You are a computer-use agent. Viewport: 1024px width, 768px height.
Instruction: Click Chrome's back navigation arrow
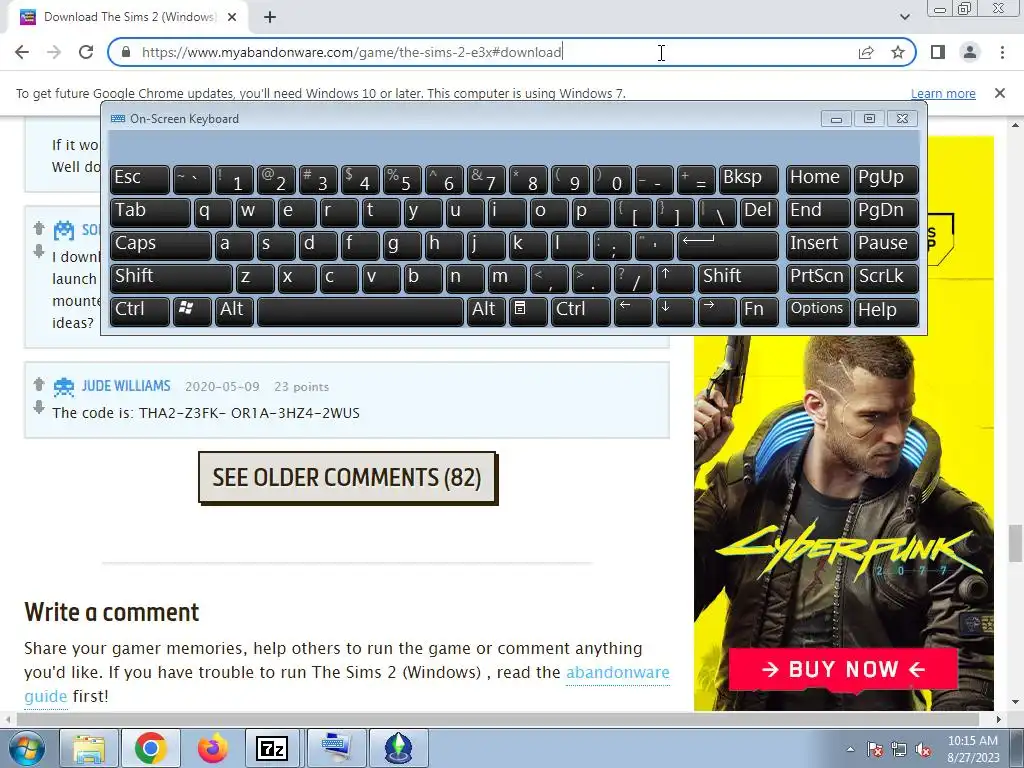(x=22, y=52)
